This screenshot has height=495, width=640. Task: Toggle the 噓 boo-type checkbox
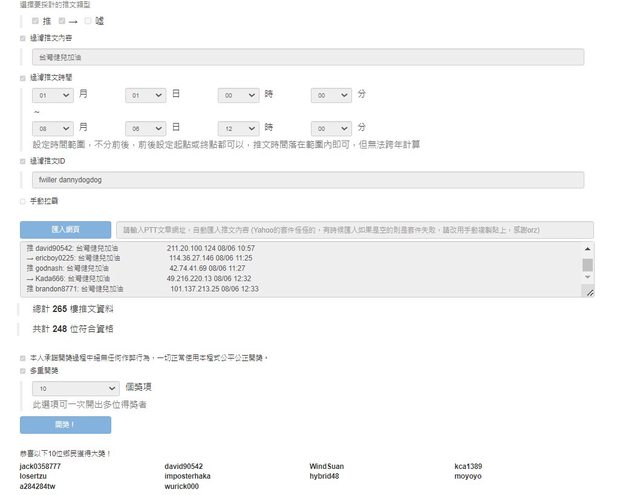pyautogui.click(x=88, y=20)
